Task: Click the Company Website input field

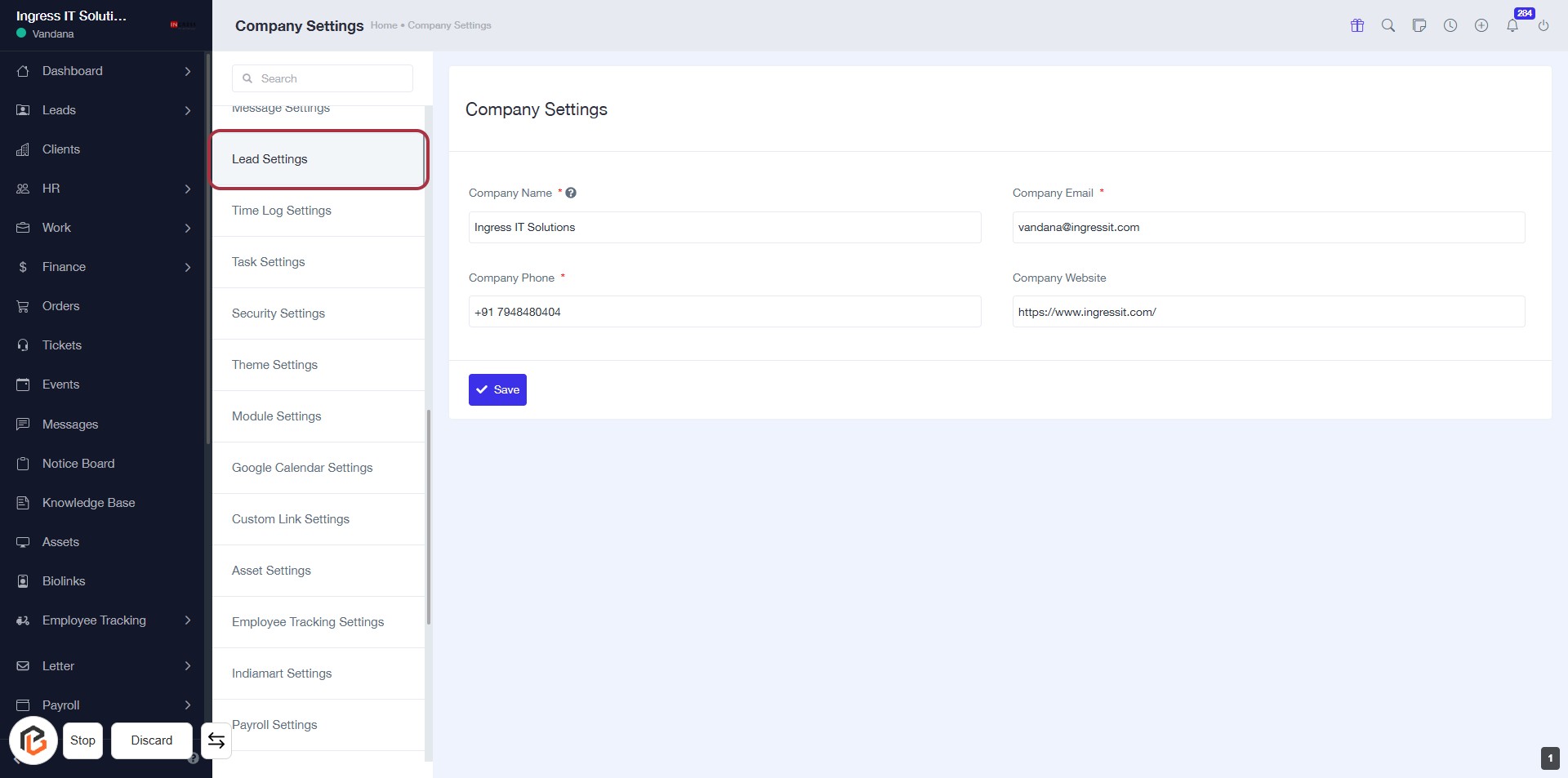Action: (x=1268, y=312)
